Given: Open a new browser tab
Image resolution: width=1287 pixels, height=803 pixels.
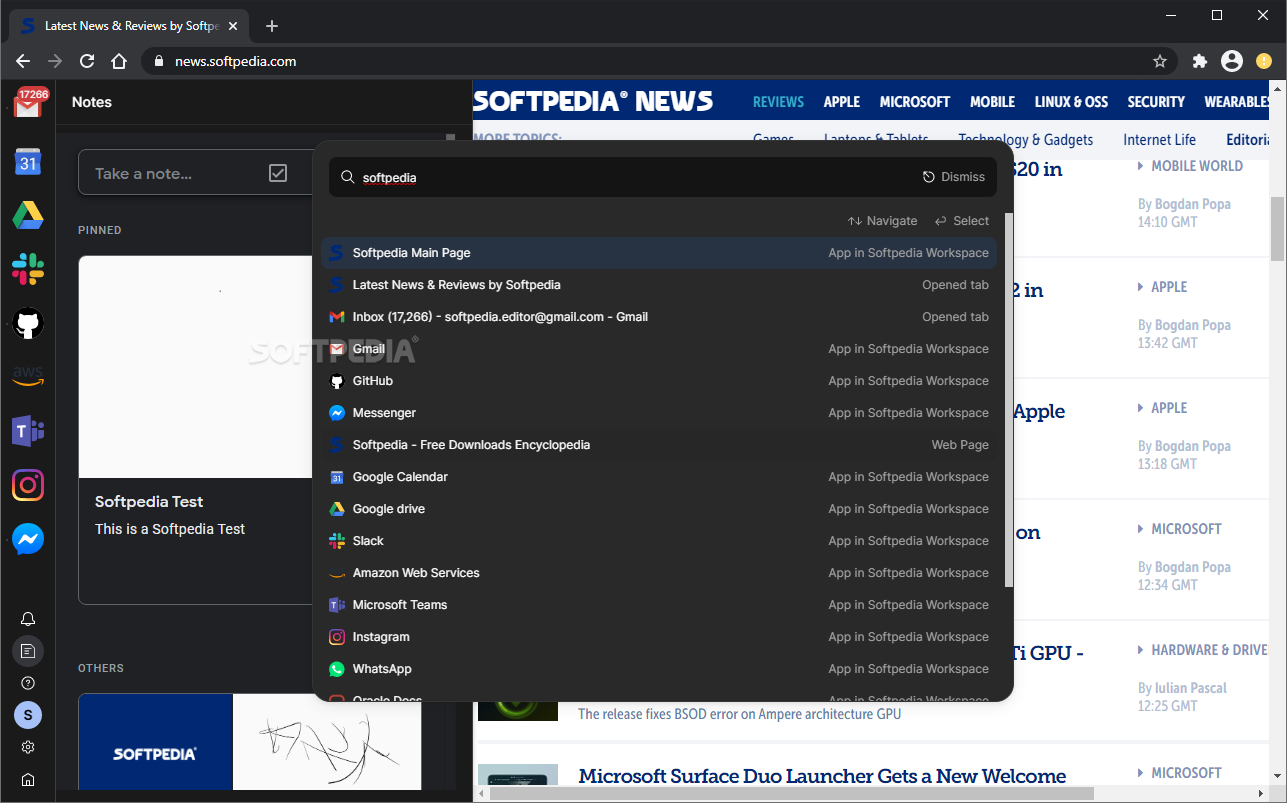Looking at the screenshot, I should (272, 26).
